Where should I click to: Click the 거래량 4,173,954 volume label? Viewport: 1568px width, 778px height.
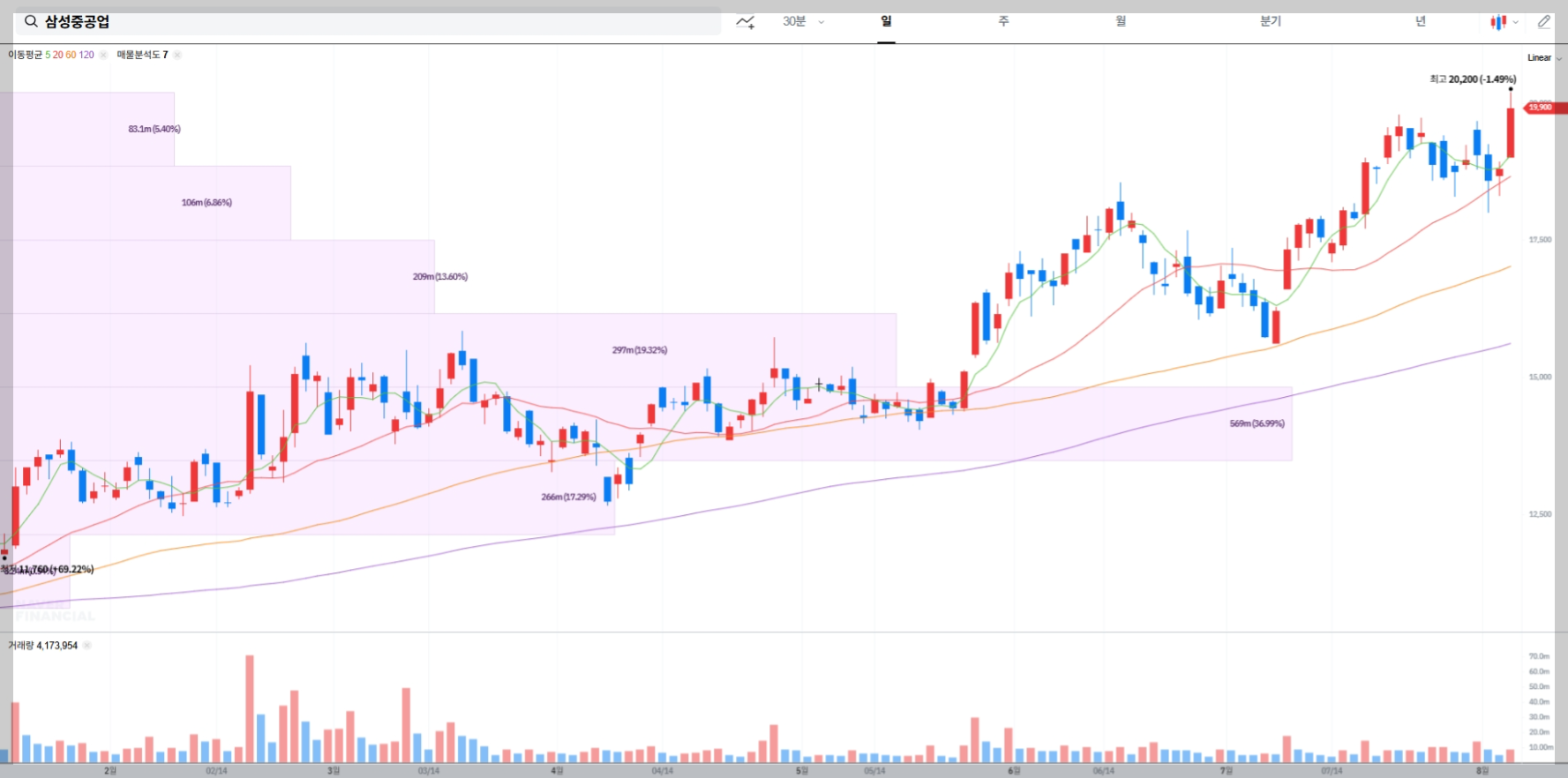(43, 646)
